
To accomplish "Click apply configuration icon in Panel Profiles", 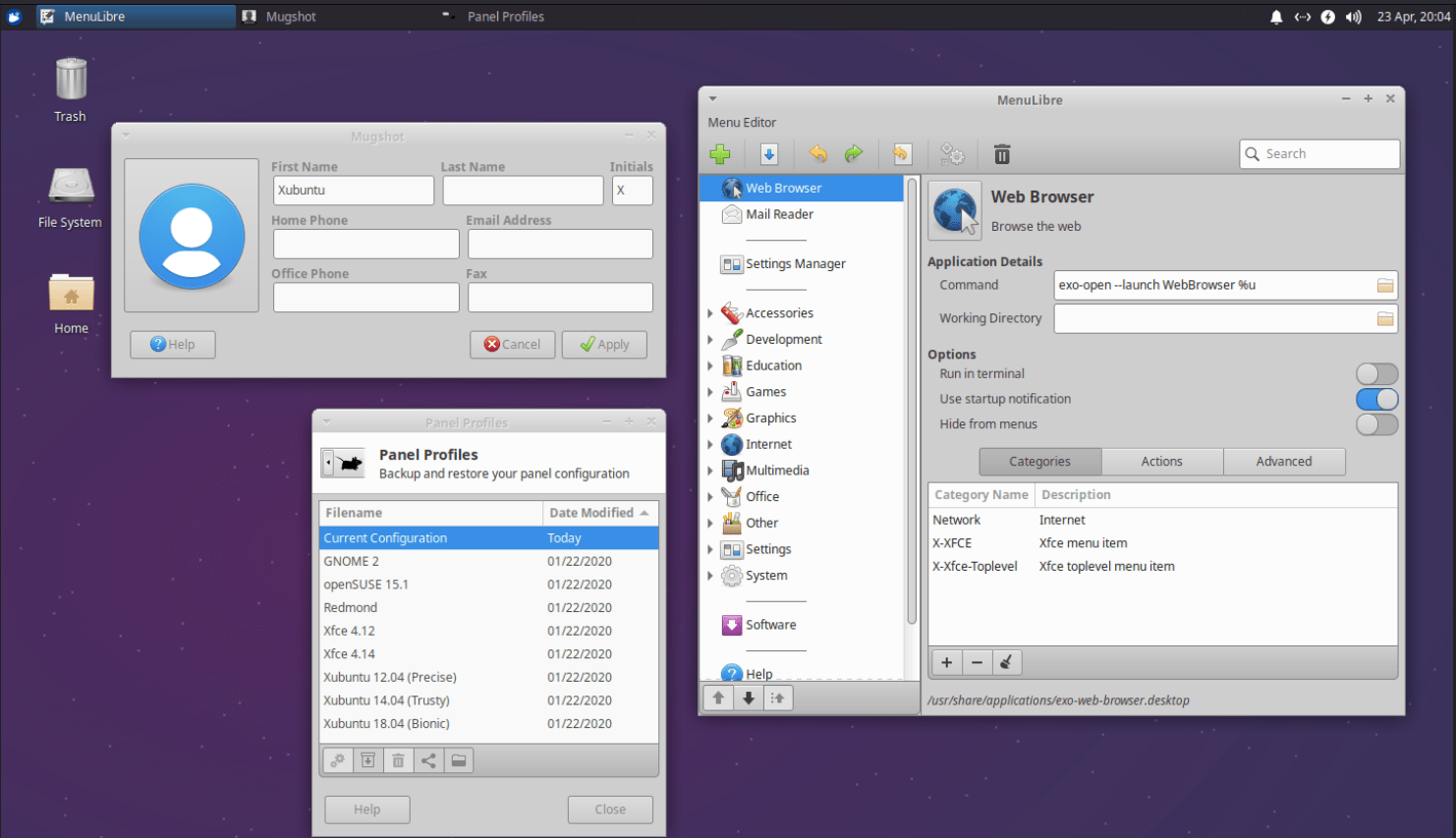I will (x=338, y=760).
